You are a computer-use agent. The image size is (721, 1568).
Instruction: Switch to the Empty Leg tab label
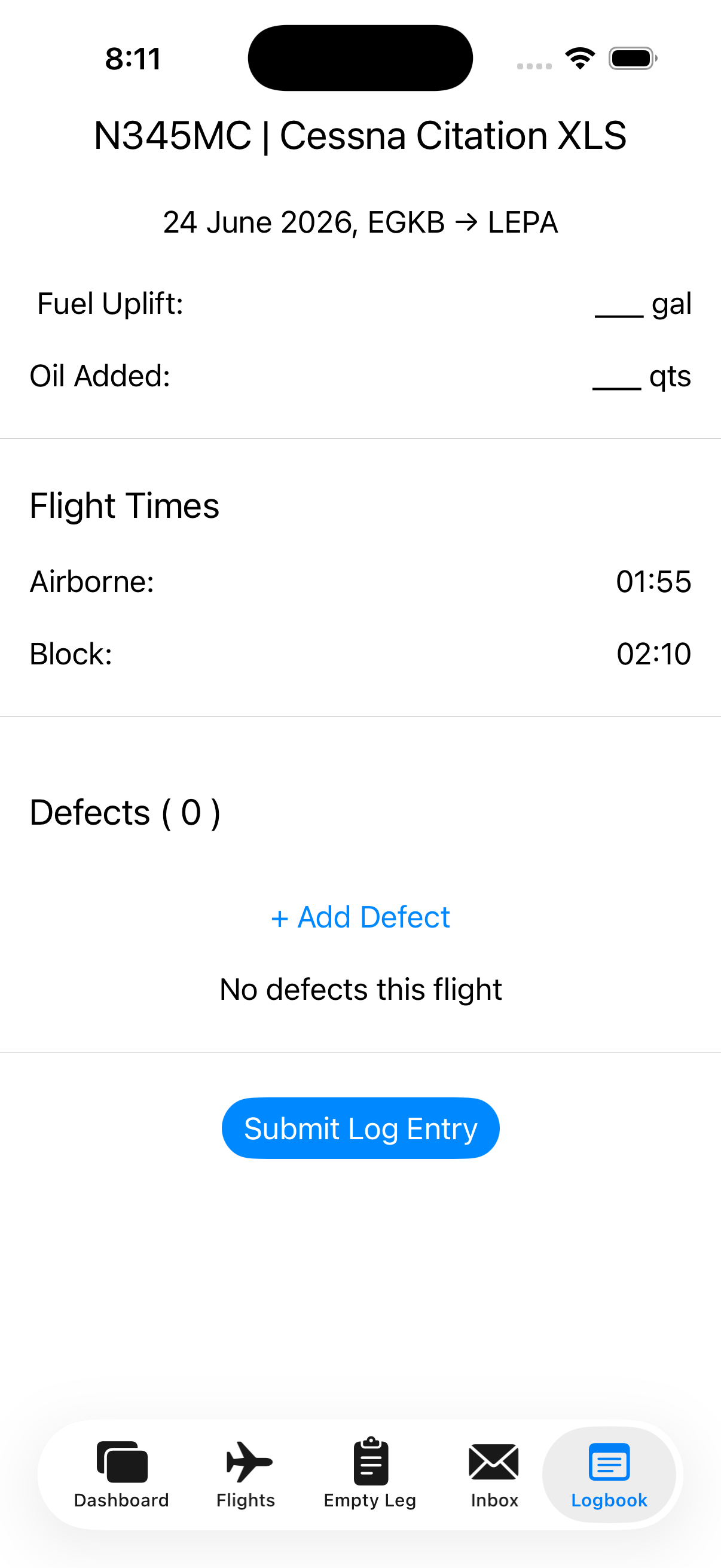(x=370, y=1500)
